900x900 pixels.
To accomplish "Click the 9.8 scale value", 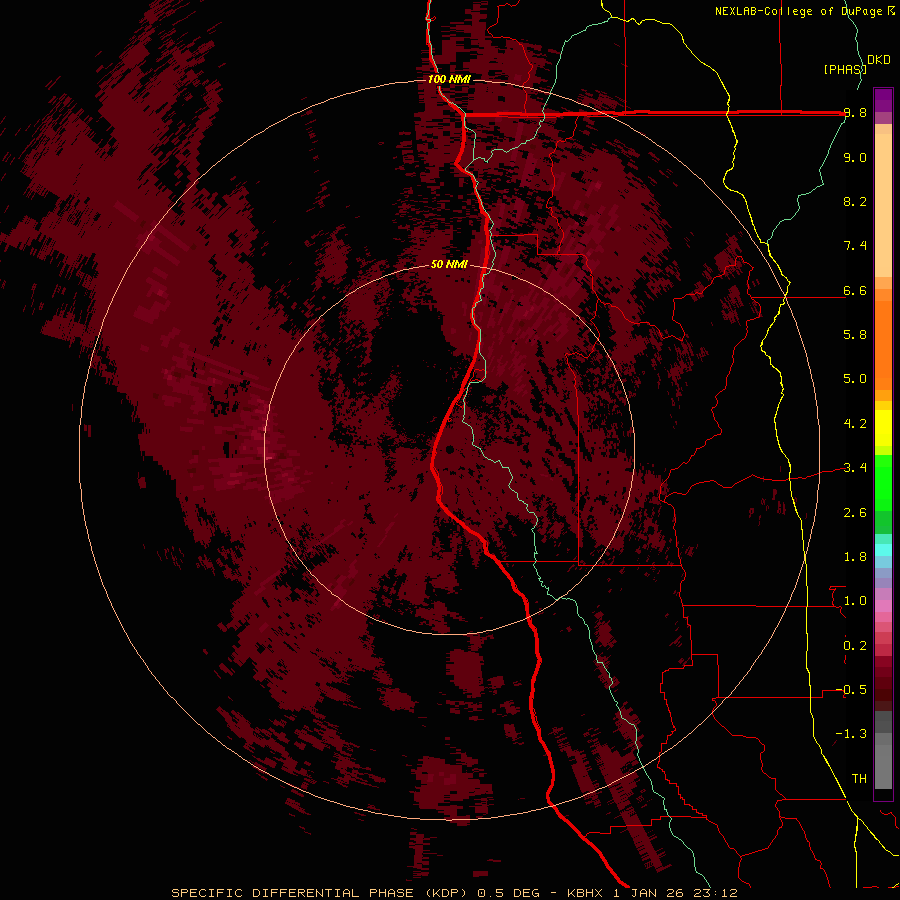I will [x=855, y=113].
